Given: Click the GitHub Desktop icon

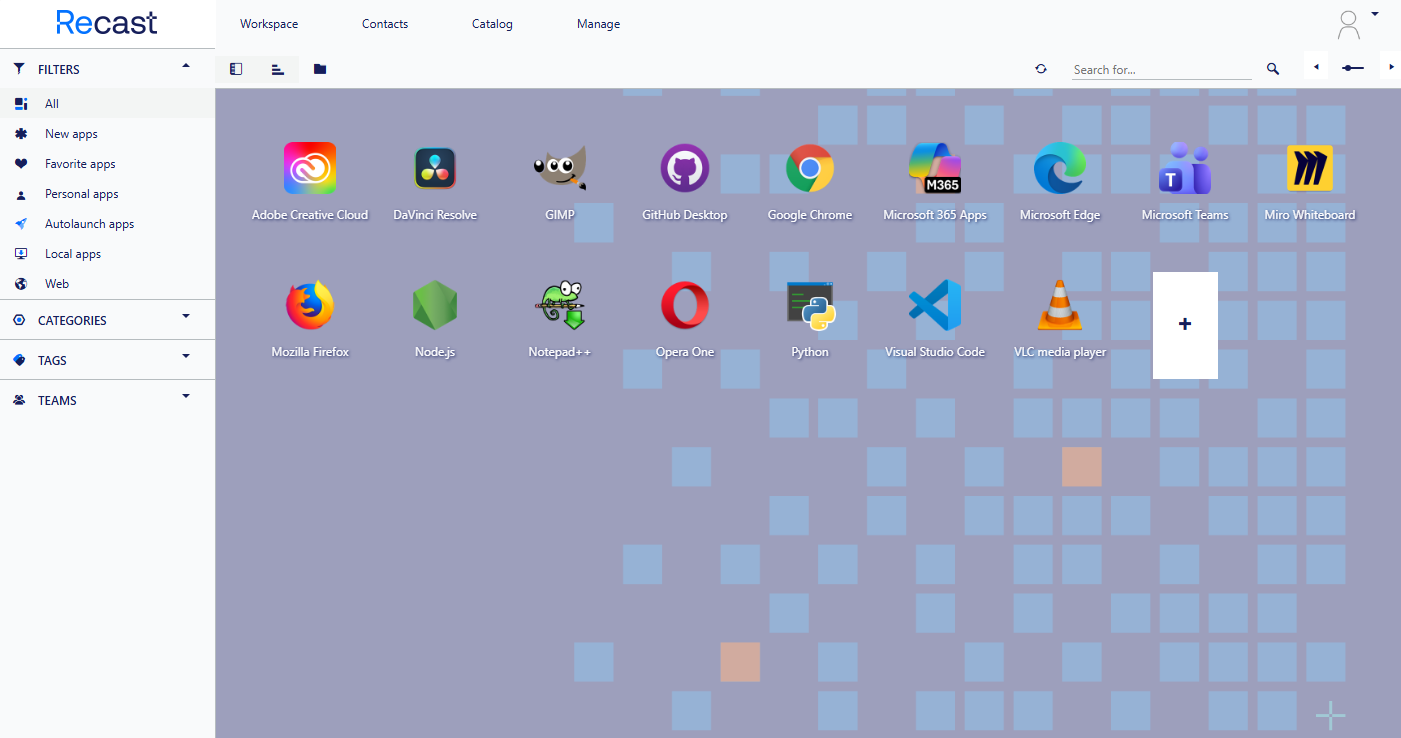Looking at the screenshot, I should pos(685,169).
